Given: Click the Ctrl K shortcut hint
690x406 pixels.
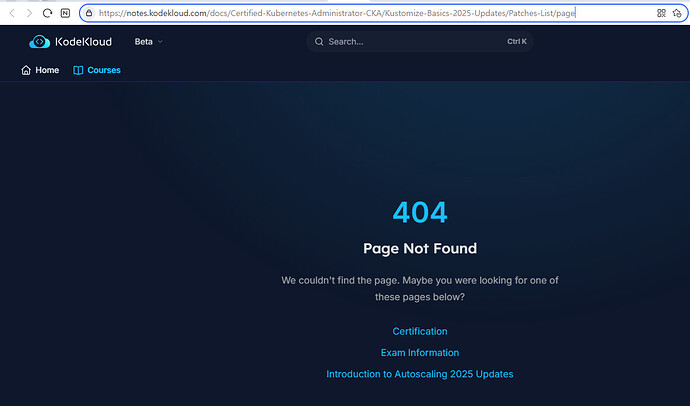Looking at the screenshot, I should coord(517,41).
